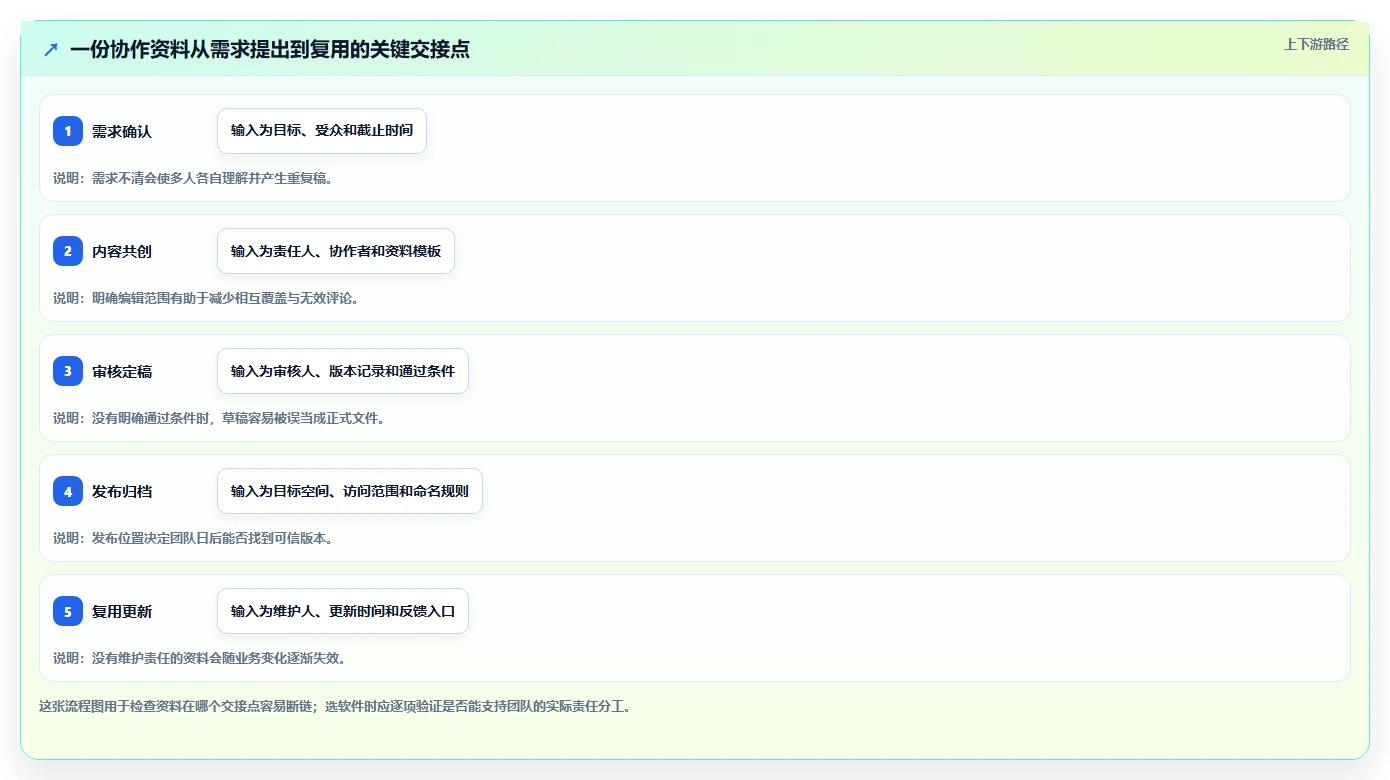
Task: Select step number badge 1
Action: tap(68, 131)
